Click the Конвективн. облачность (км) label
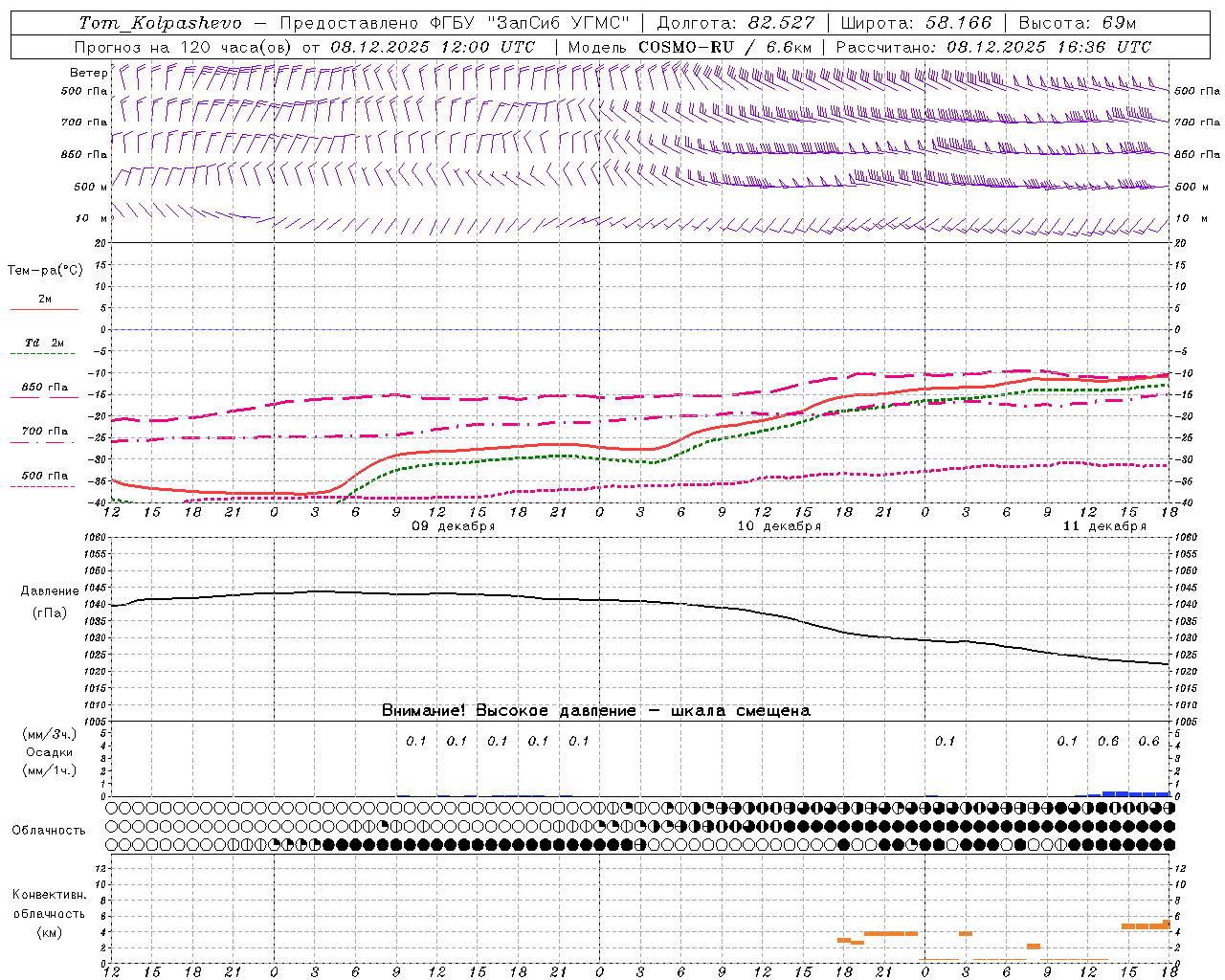The image size is (1225, 980). (49, 914)
